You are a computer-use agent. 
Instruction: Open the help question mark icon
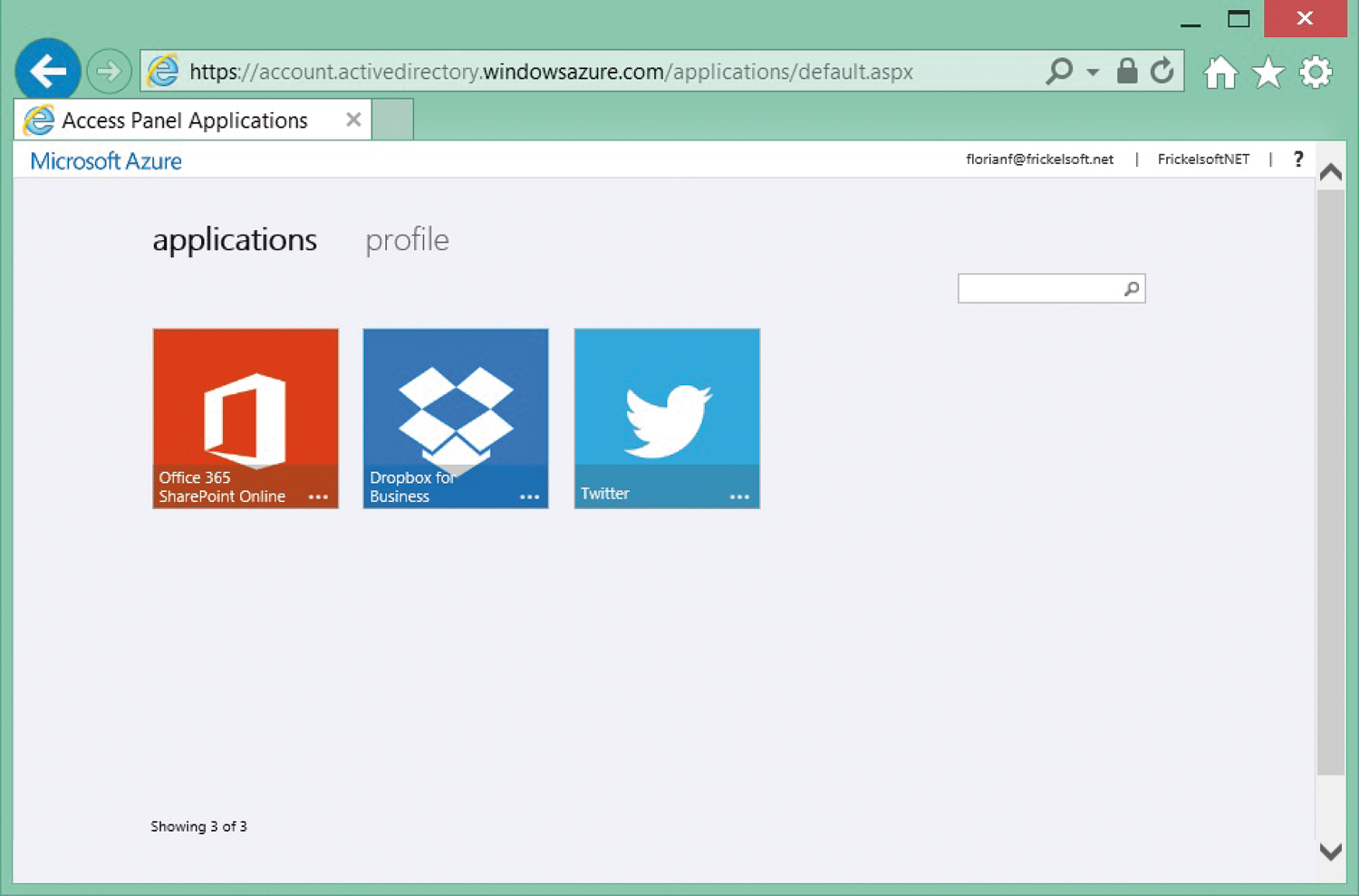pos(1298,159)
